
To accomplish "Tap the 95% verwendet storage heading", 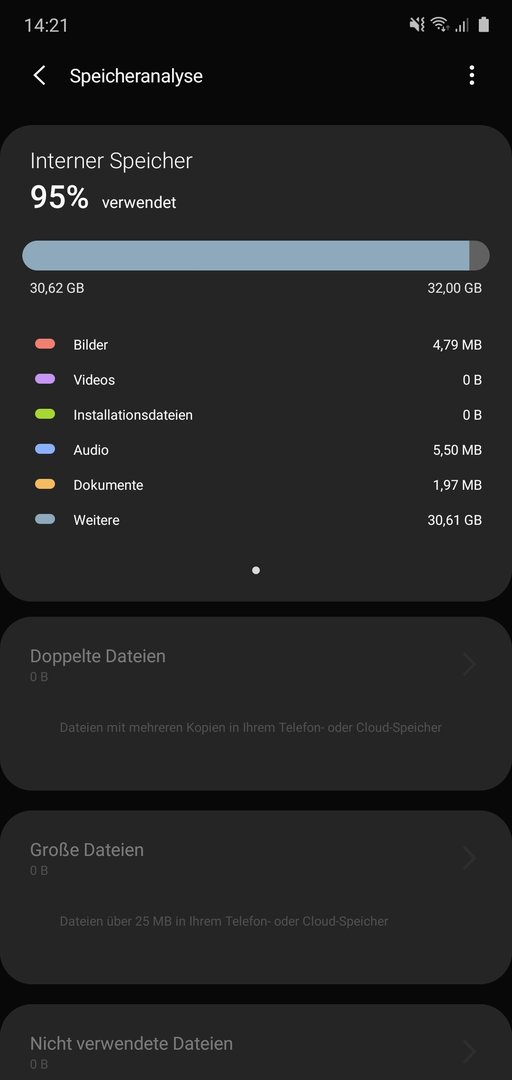I will click(x=103, y=198).
